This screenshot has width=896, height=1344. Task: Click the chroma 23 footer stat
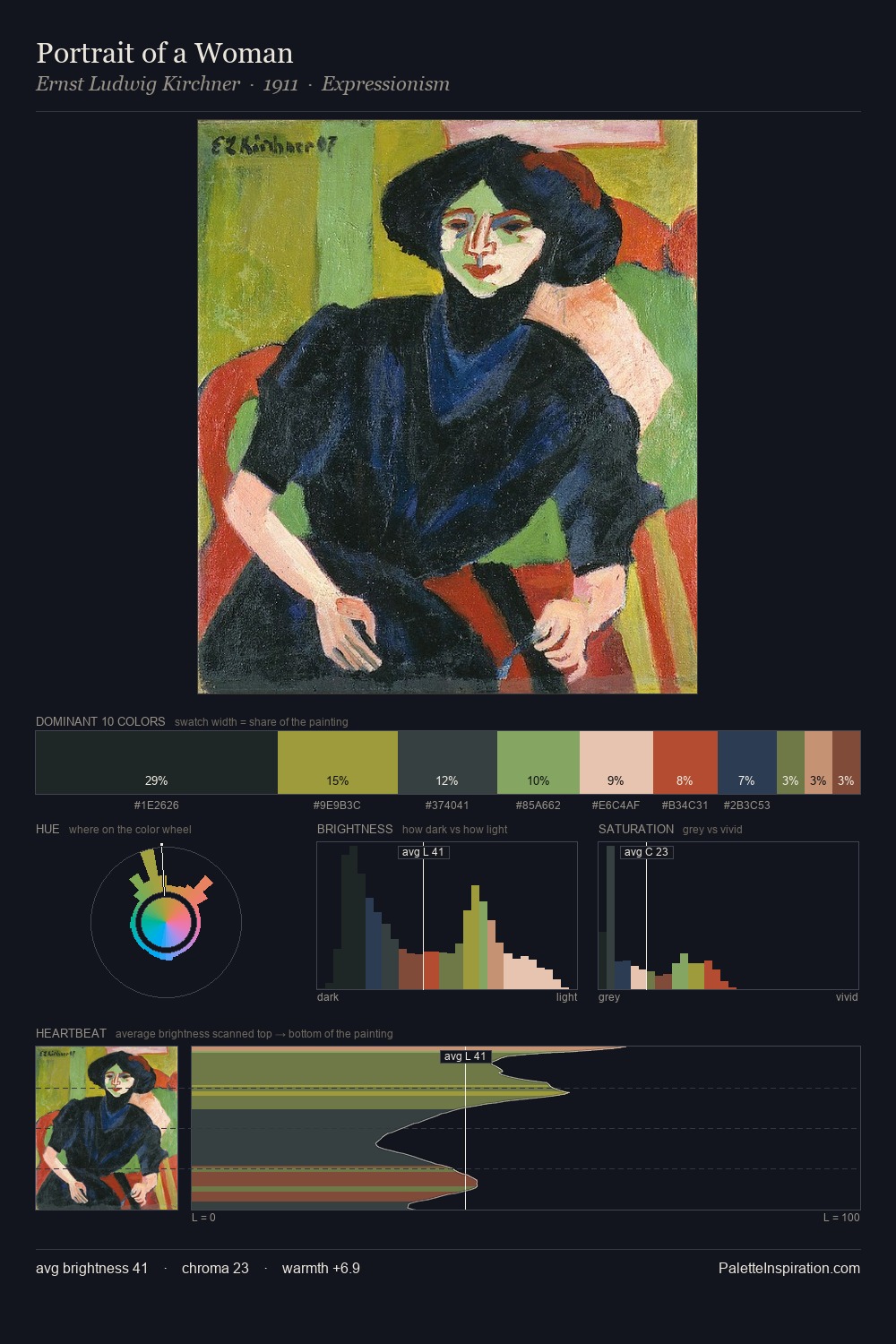coord(215,1268)
